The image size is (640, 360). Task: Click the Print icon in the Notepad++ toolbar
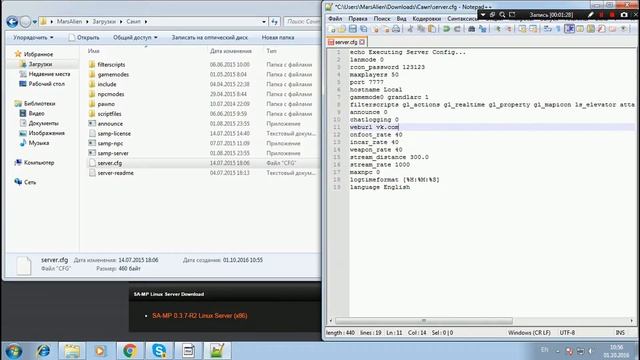click(396, 29)
